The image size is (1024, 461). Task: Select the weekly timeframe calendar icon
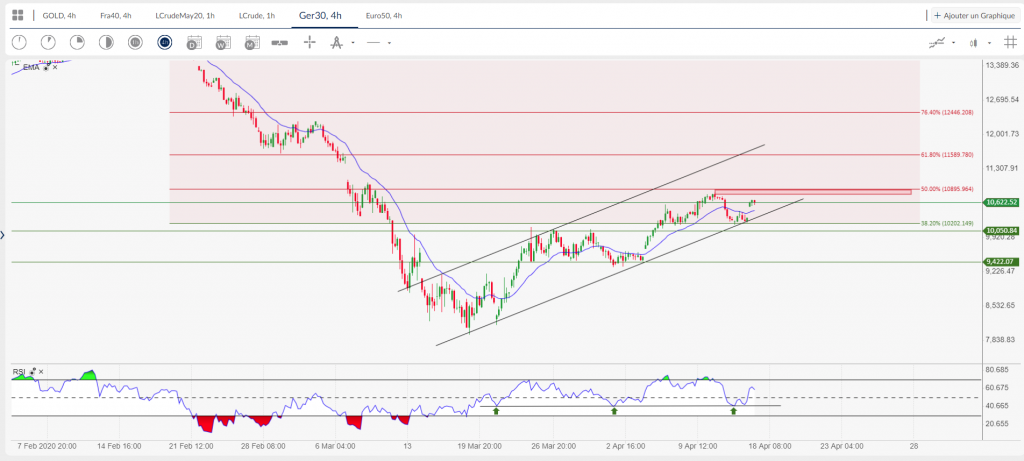[222, 42]
